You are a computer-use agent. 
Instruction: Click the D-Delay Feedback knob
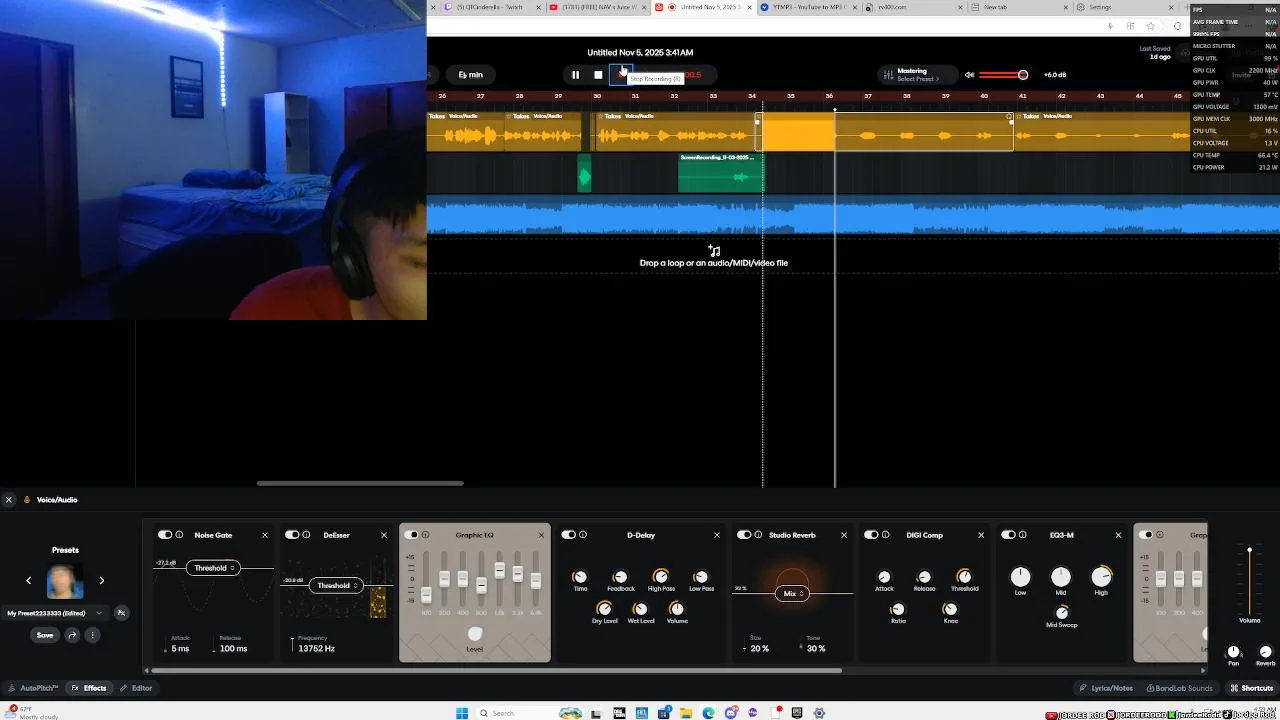[x=620, y=577]
